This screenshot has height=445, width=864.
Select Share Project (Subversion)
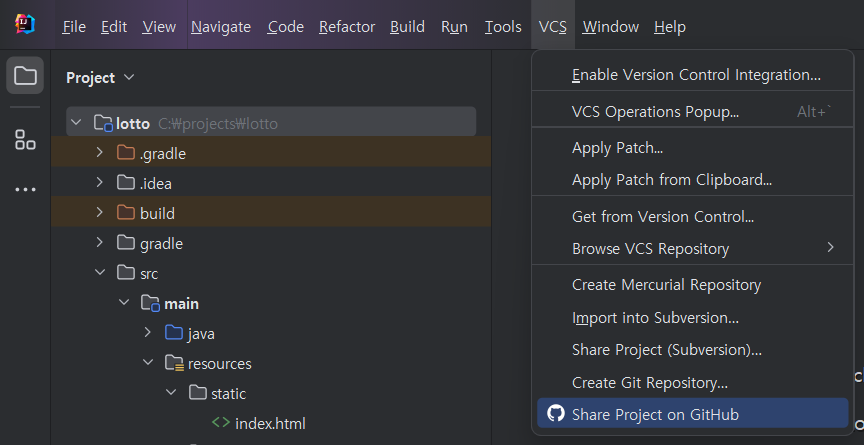click(x=693, y=350)
